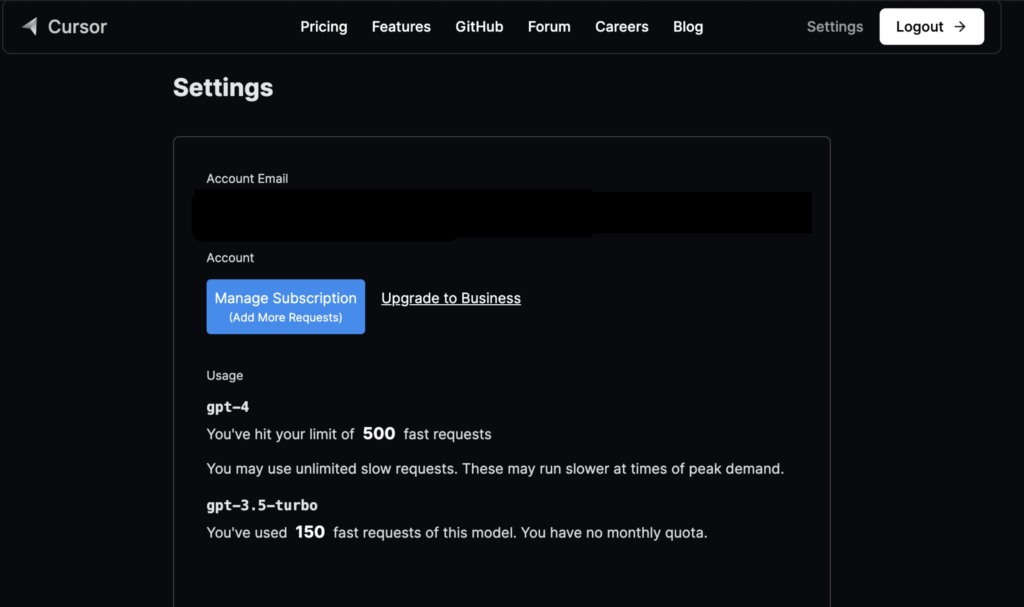Click the gpt-3.5-turbo model heading

click(x=262, y=505)
